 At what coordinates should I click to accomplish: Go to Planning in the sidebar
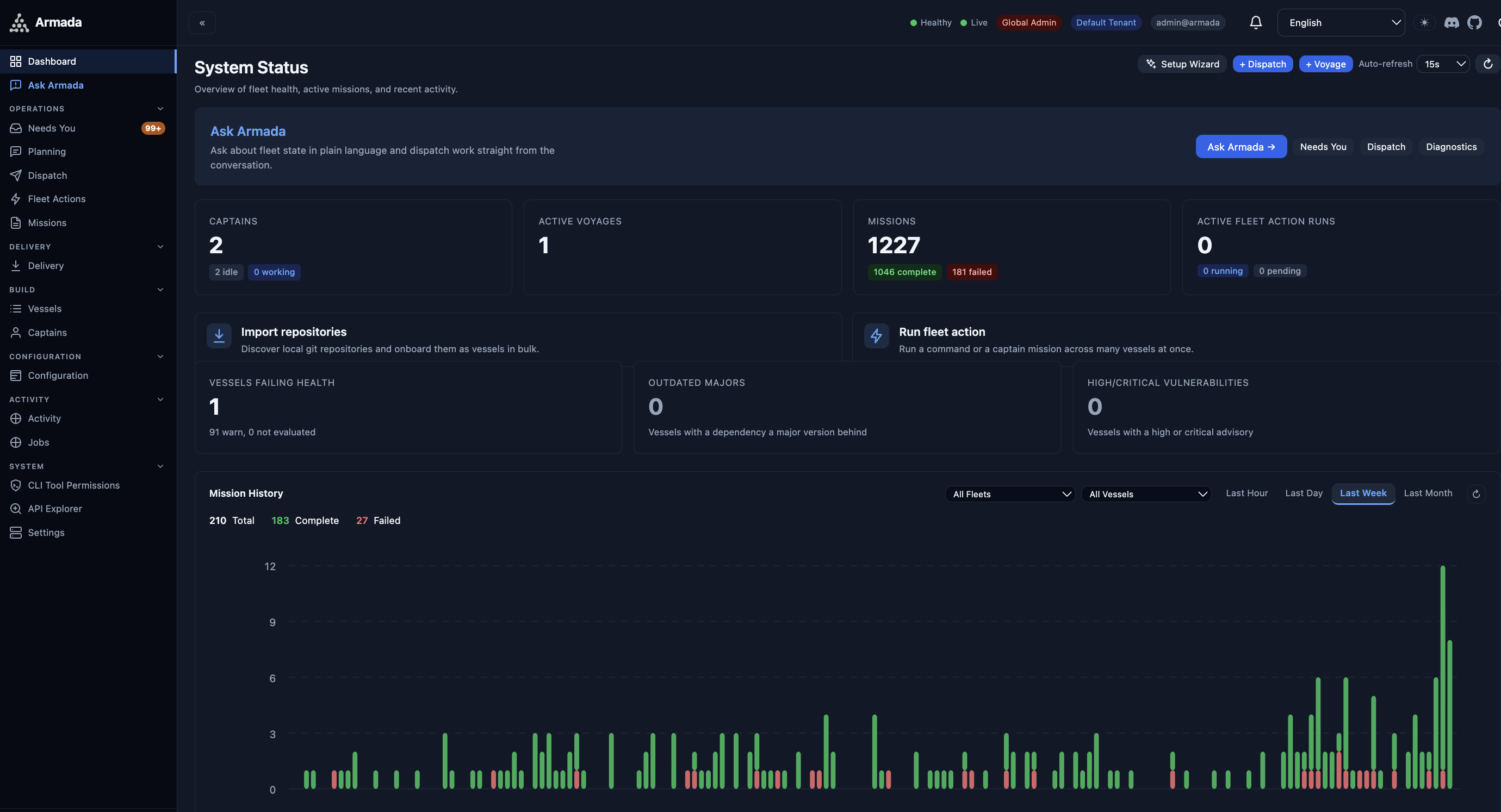88,152
